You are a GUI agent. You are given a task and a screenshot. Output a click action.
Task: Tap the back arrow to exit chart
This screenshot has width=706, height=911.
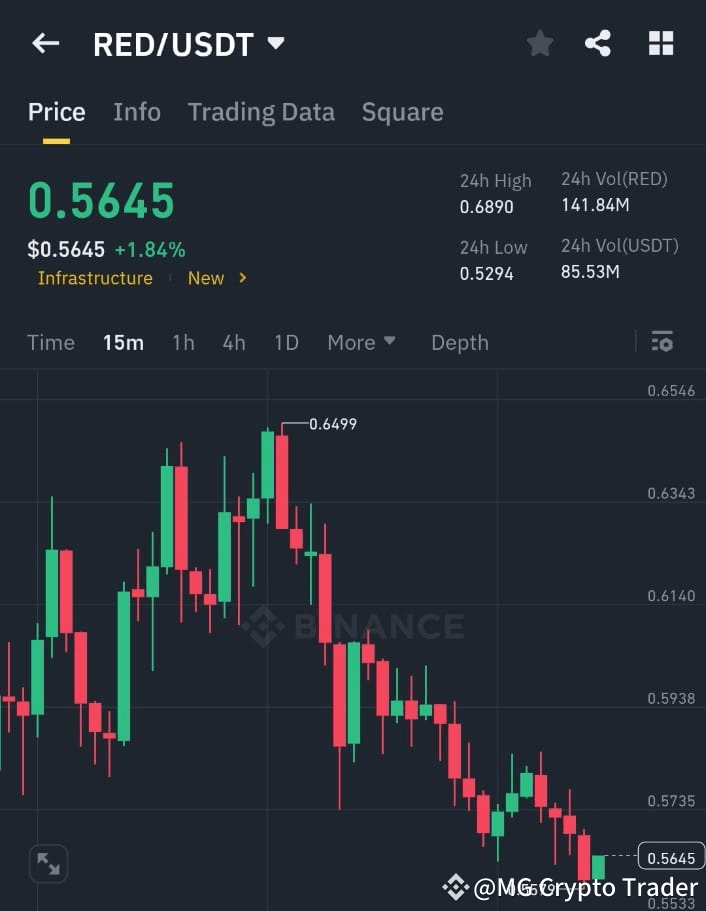click(44, 43)
